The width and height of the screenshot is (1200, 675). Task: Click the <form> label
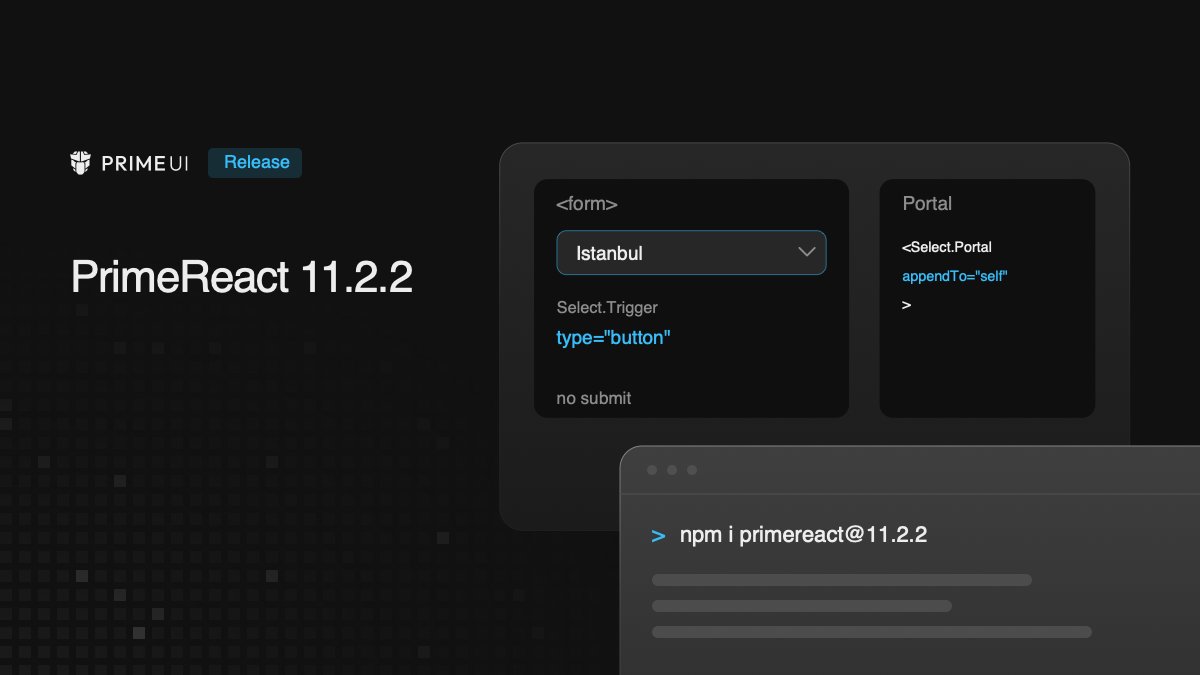click(587, 204)
